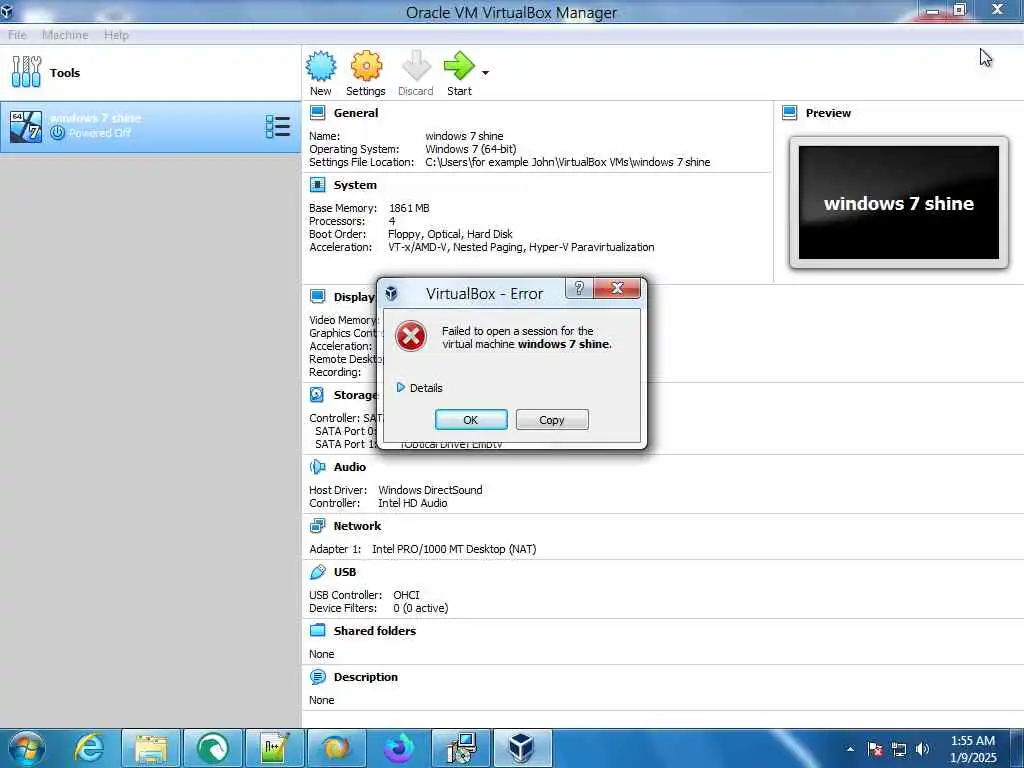Click the windows 7 shine preview thumbnail
The width and height of the screenshot is (1024, 768).
tap(899, 202)
